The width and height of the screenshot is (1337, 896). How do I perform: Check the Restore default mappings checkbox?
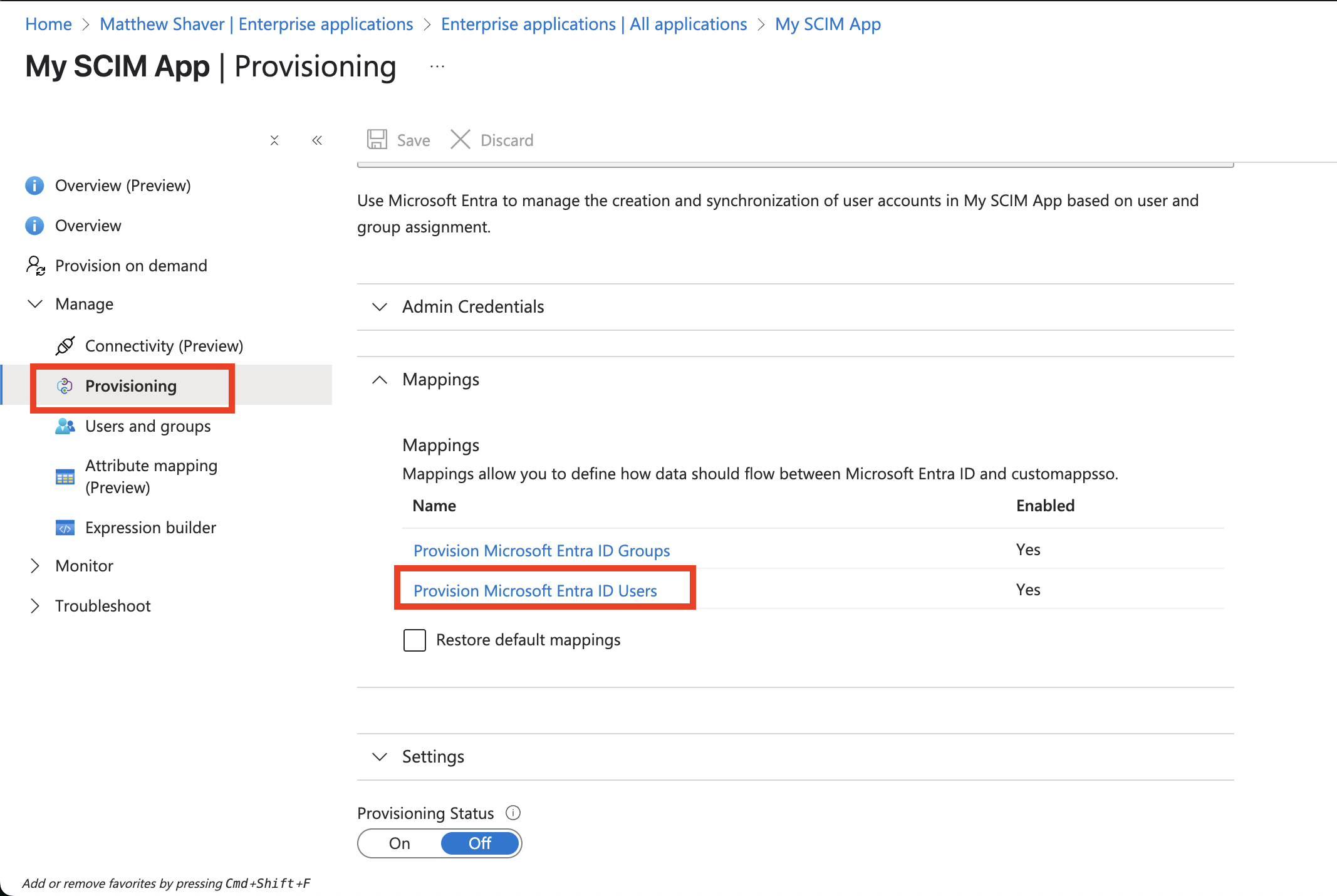point(414,640)
